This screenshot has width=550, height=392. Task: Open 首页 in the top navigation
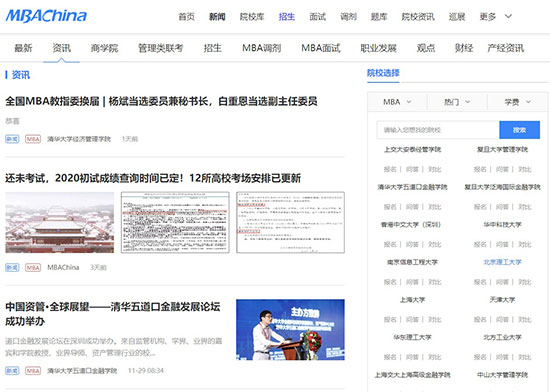pos(186,16)
